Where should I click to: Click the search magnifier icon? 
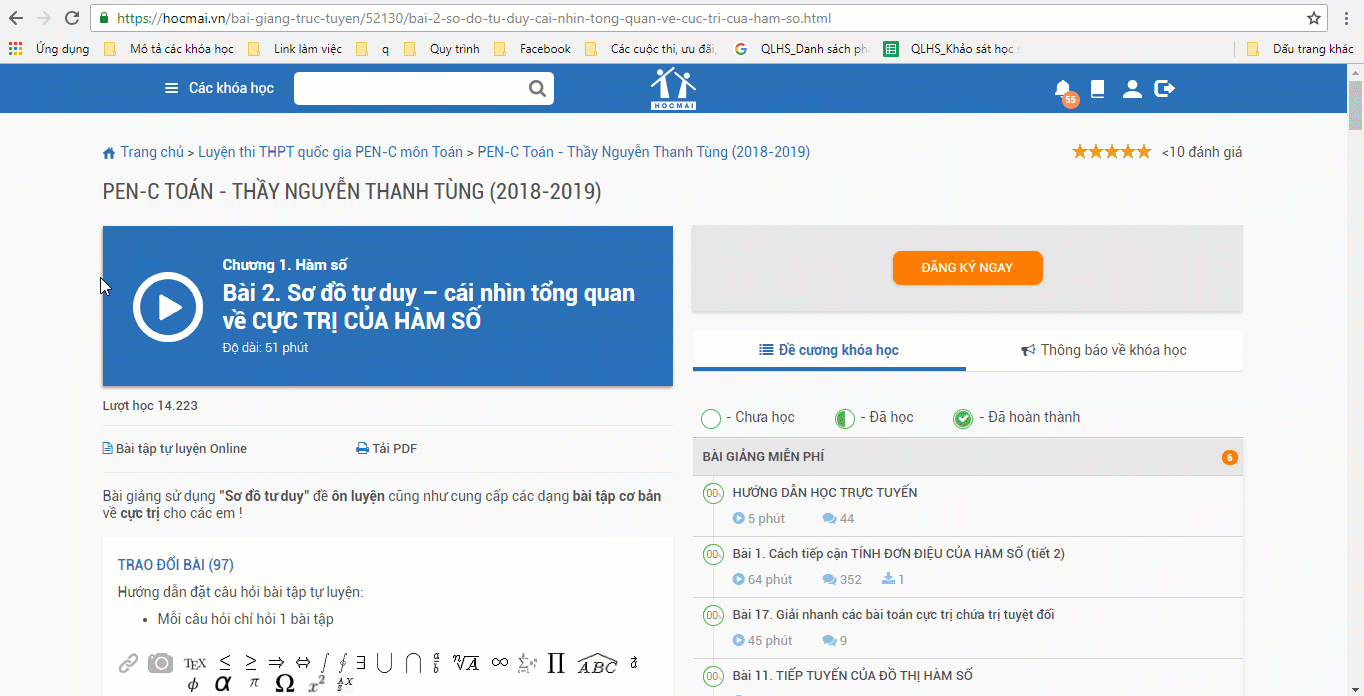[537, 89]
